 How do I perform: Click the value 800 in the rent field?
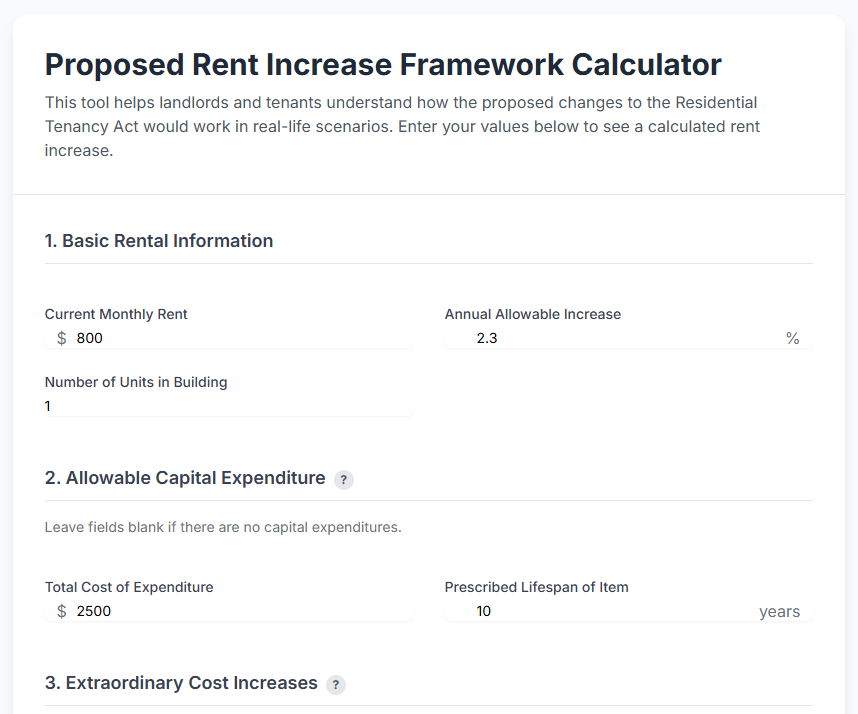tap(90, 338)
